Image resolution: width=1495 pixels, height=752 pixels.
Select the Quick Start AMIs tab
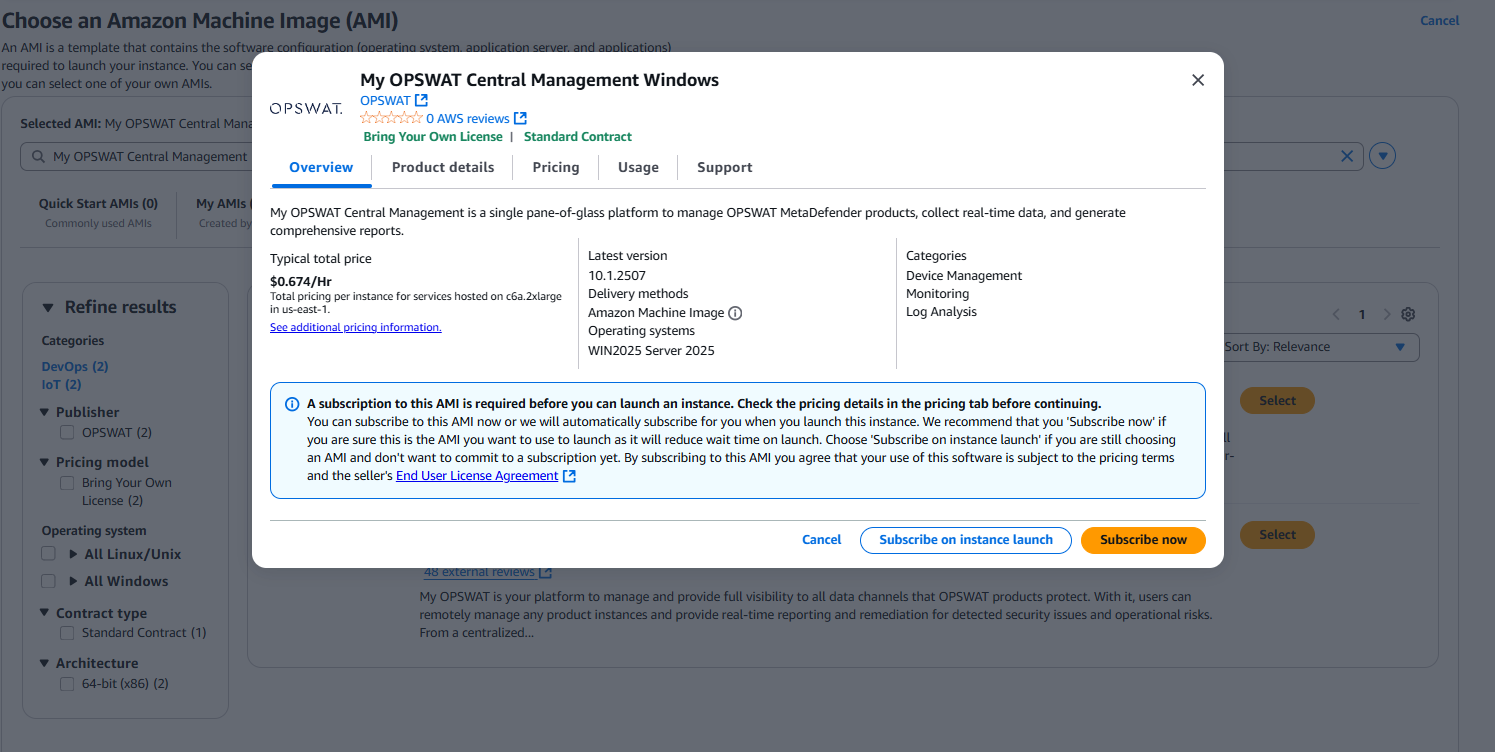click(x=98, y=211)
